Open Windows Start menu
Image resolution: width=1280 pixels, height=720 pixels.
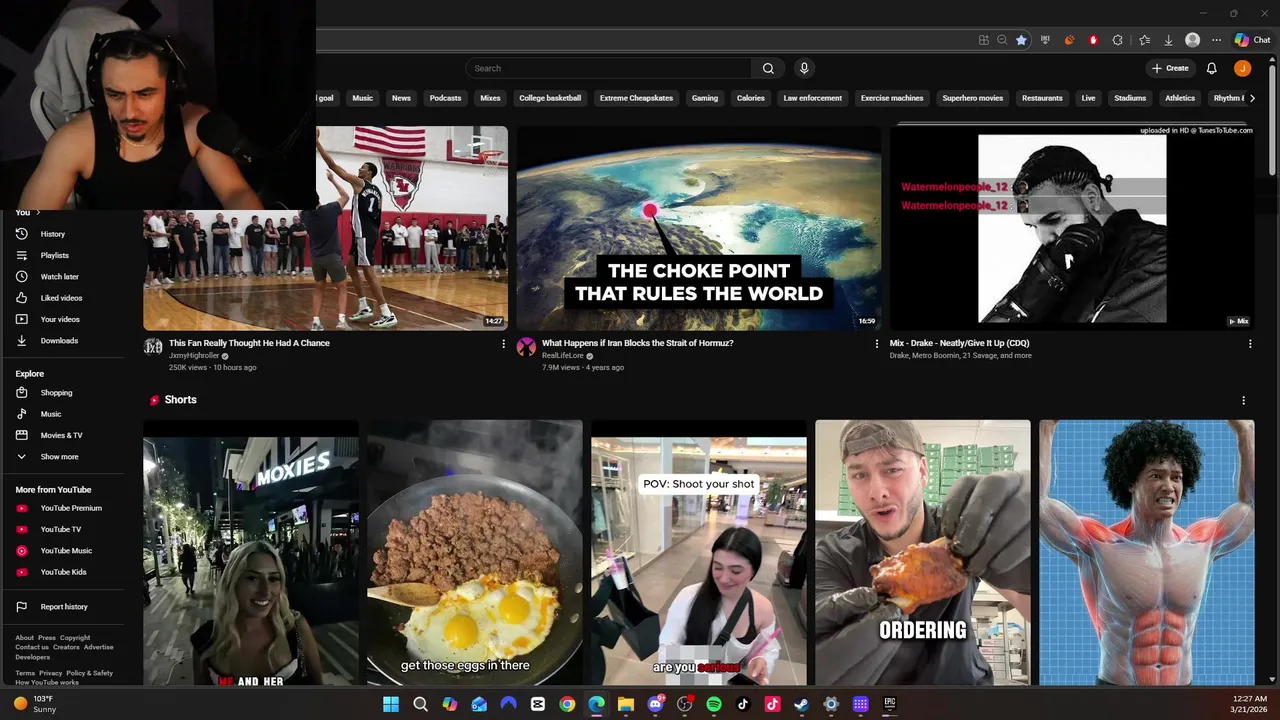[x=391, y=704]
